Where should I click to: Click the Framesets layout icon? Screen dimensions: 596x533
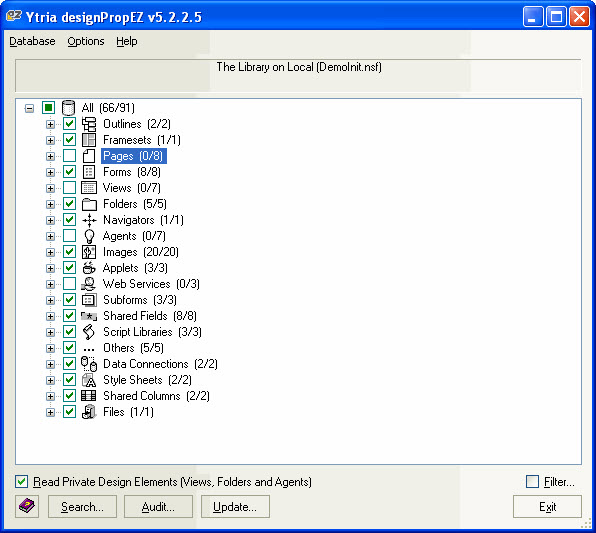pos(89,140)
